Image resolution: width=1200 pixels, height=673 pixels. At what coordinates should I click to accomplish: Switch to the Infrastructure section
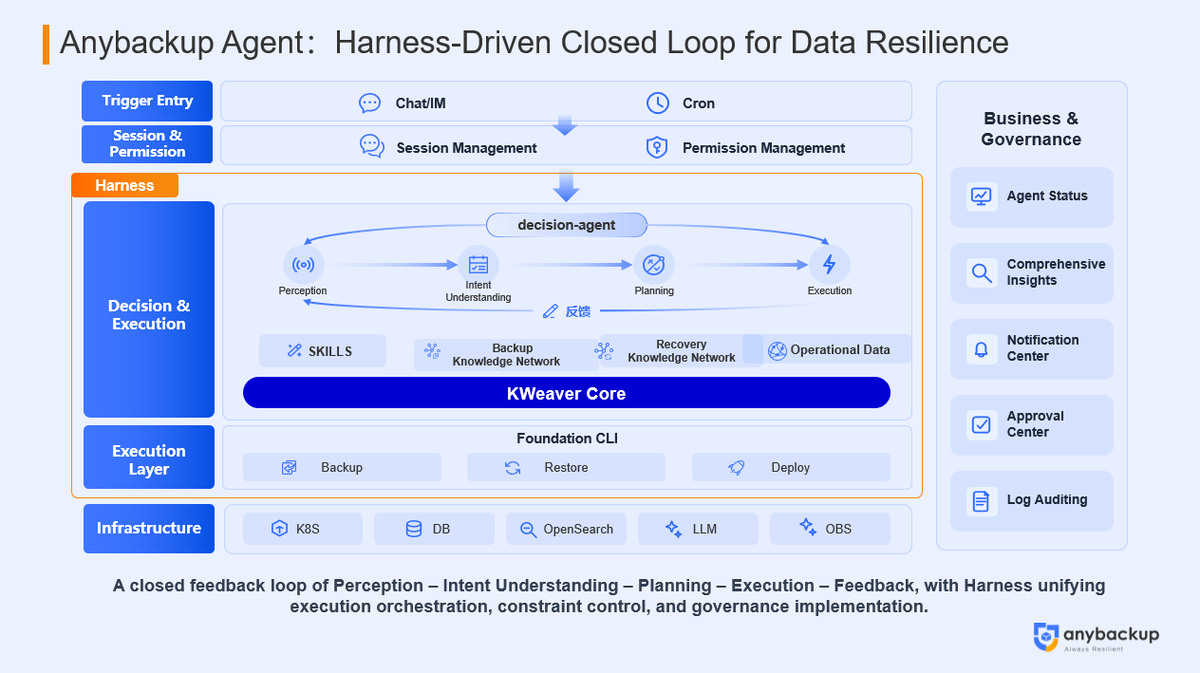pyautogui.click(x=148, y=528)
